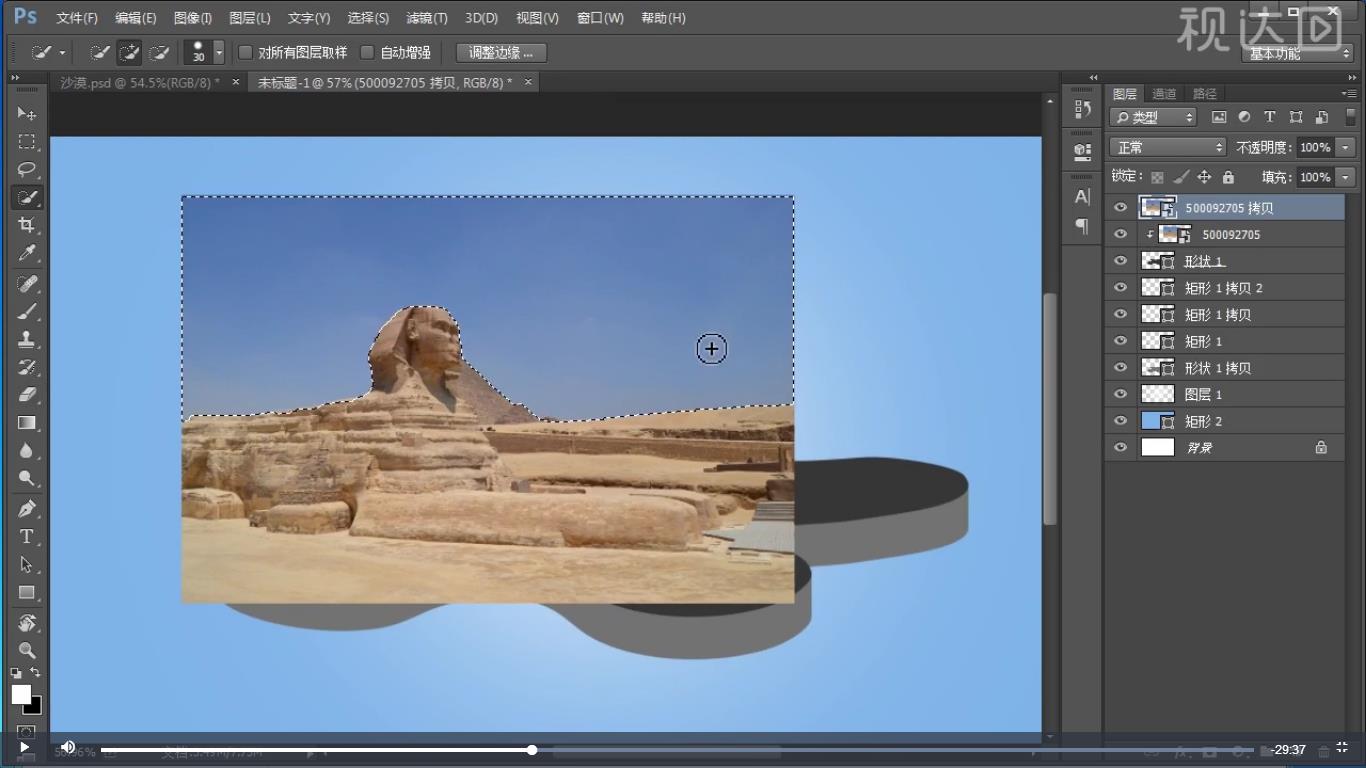Select the Lasso tool
Viewport: 1366px width, 768px height.
point(27,169)
